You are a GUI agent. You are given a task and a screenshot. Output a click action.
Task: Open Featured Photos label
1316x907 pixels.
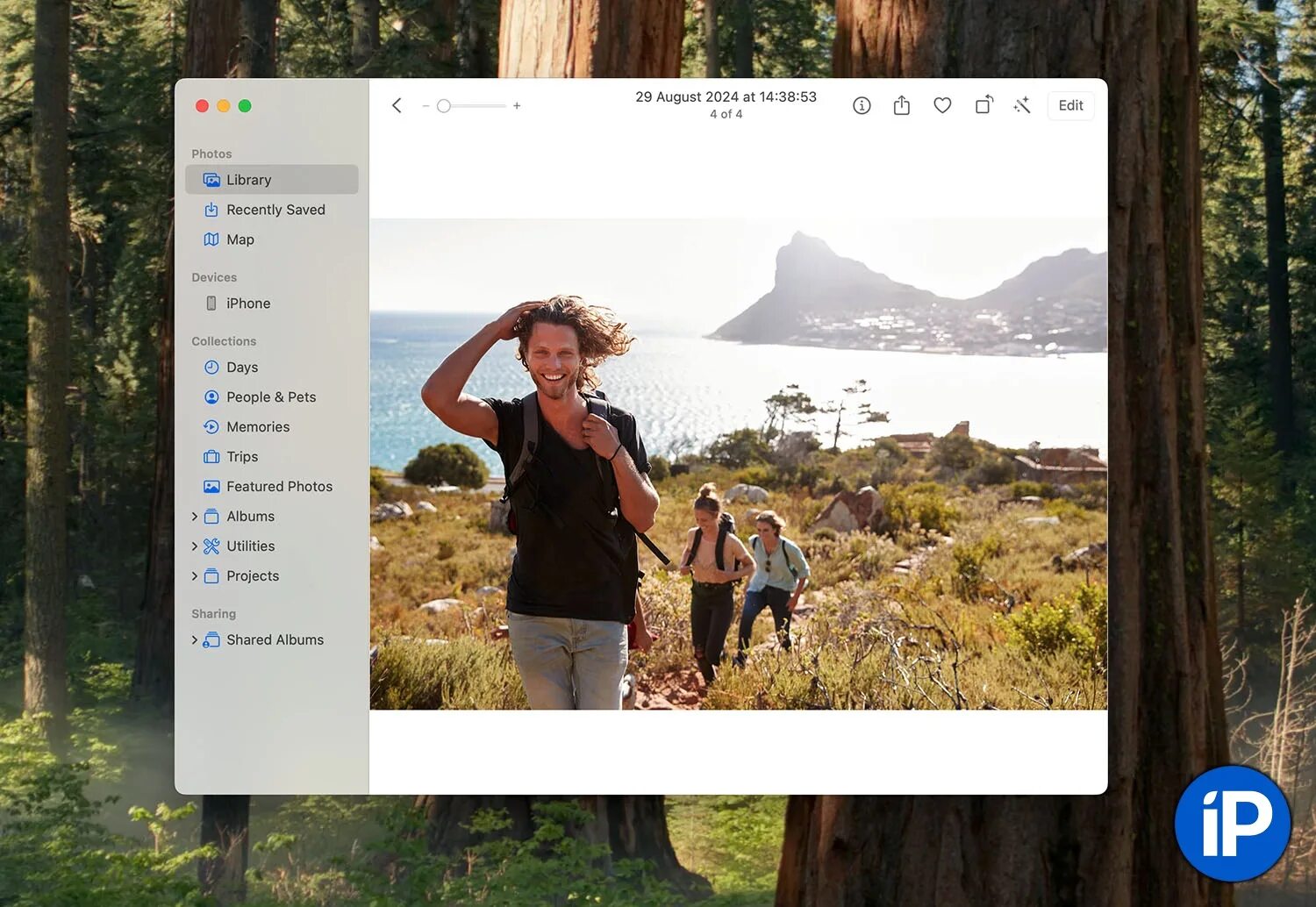pos(279,487)
